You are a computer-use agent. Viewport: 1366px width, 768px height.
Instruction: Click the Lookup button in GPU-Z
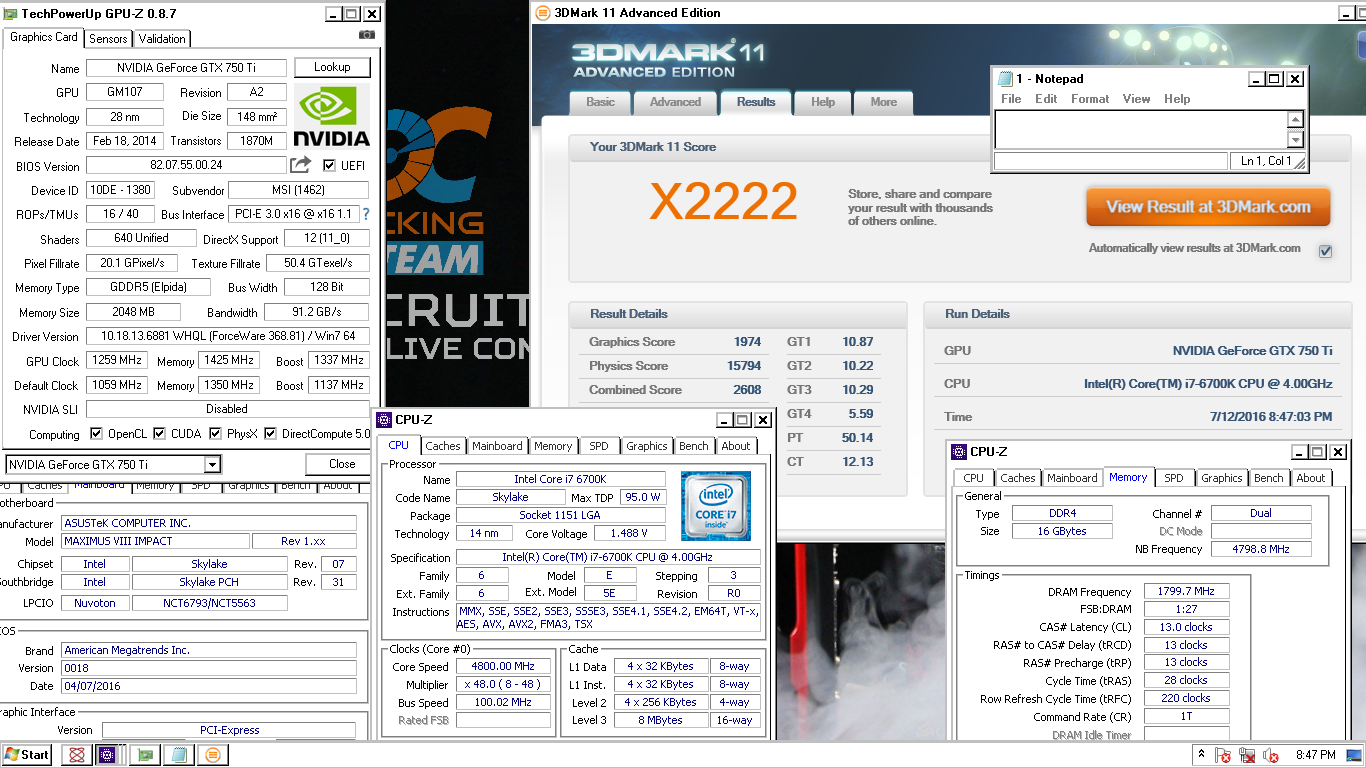point(332,67)
